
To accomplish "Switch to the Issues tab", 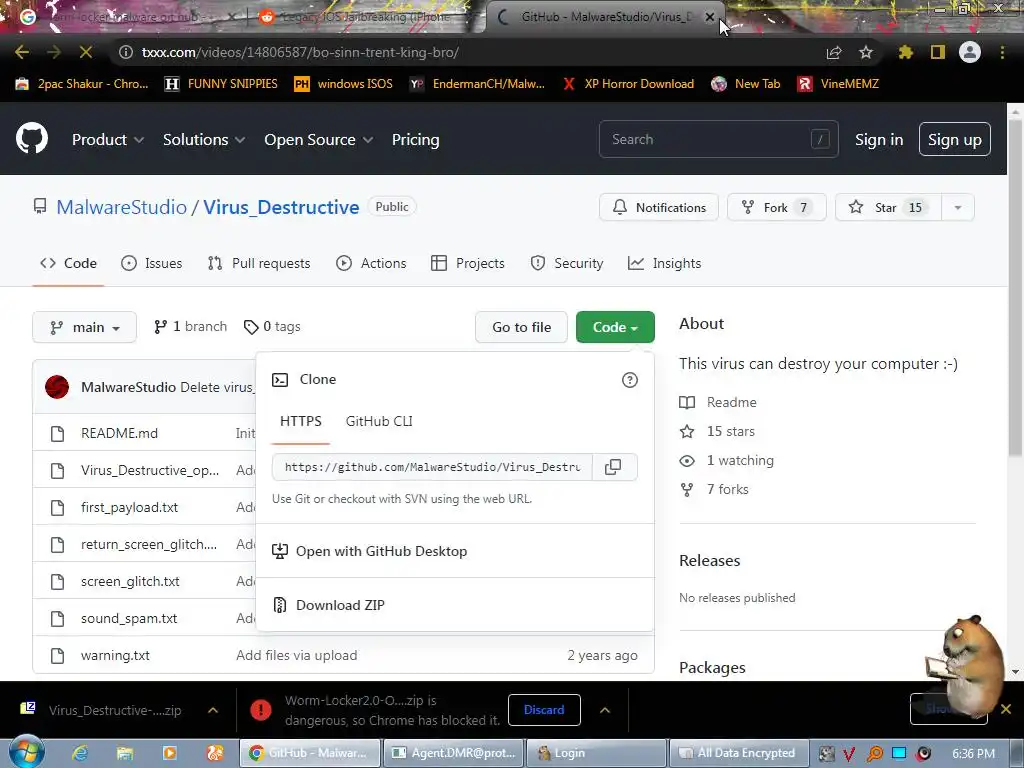I will point(152,263).
